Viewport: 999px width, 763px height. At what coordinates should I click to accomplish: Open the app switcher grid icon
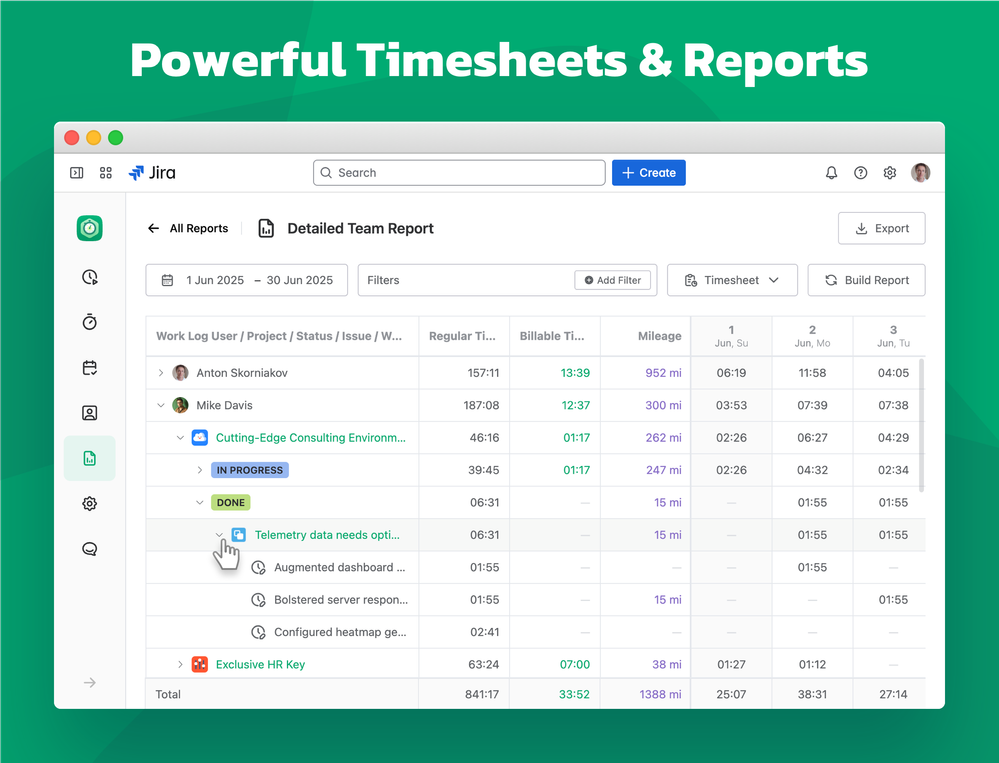click(x=106, y=173)
